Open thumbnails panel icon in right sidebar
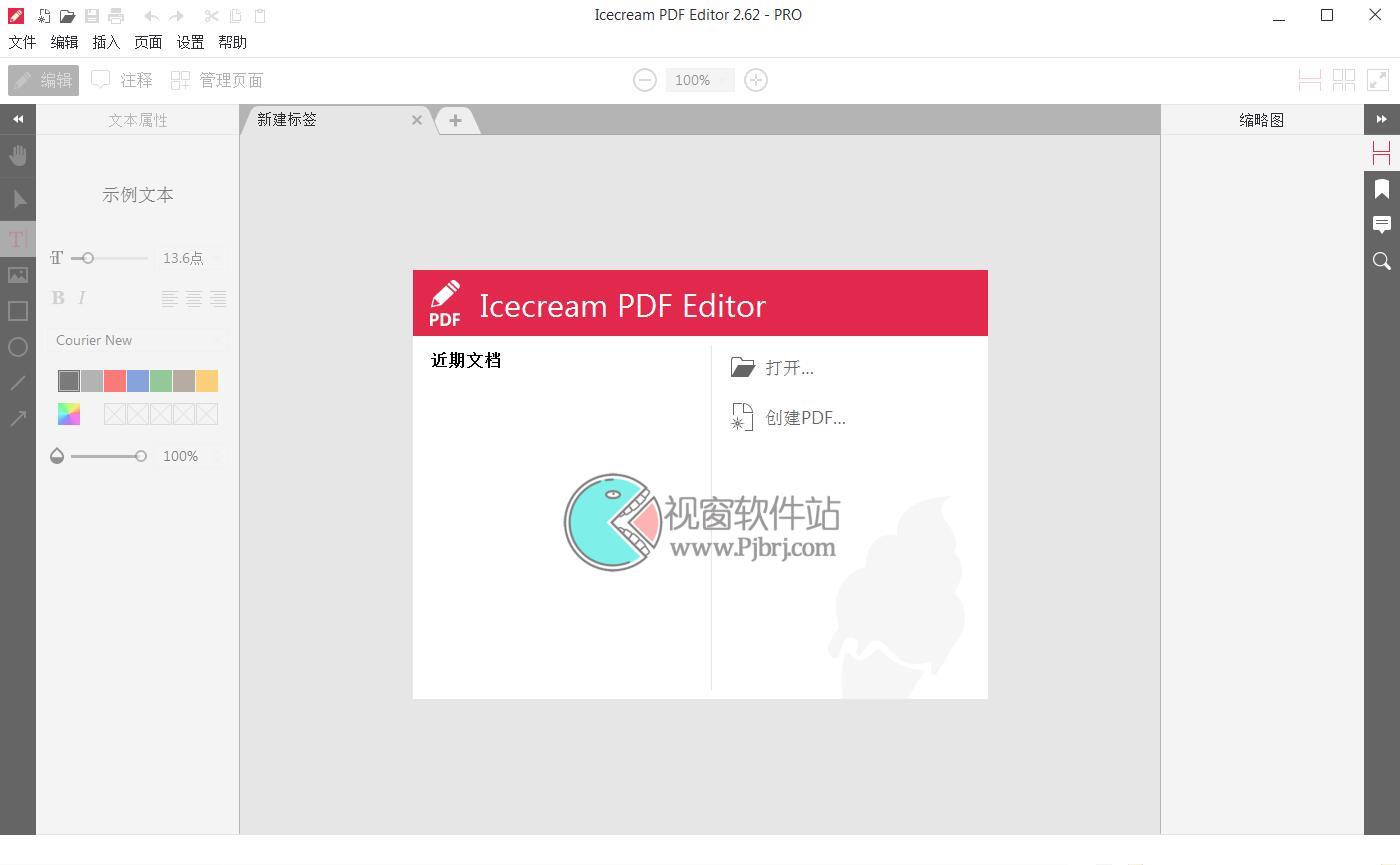The height and width of the screenshot is (865, 1400). pos(1382,153)
